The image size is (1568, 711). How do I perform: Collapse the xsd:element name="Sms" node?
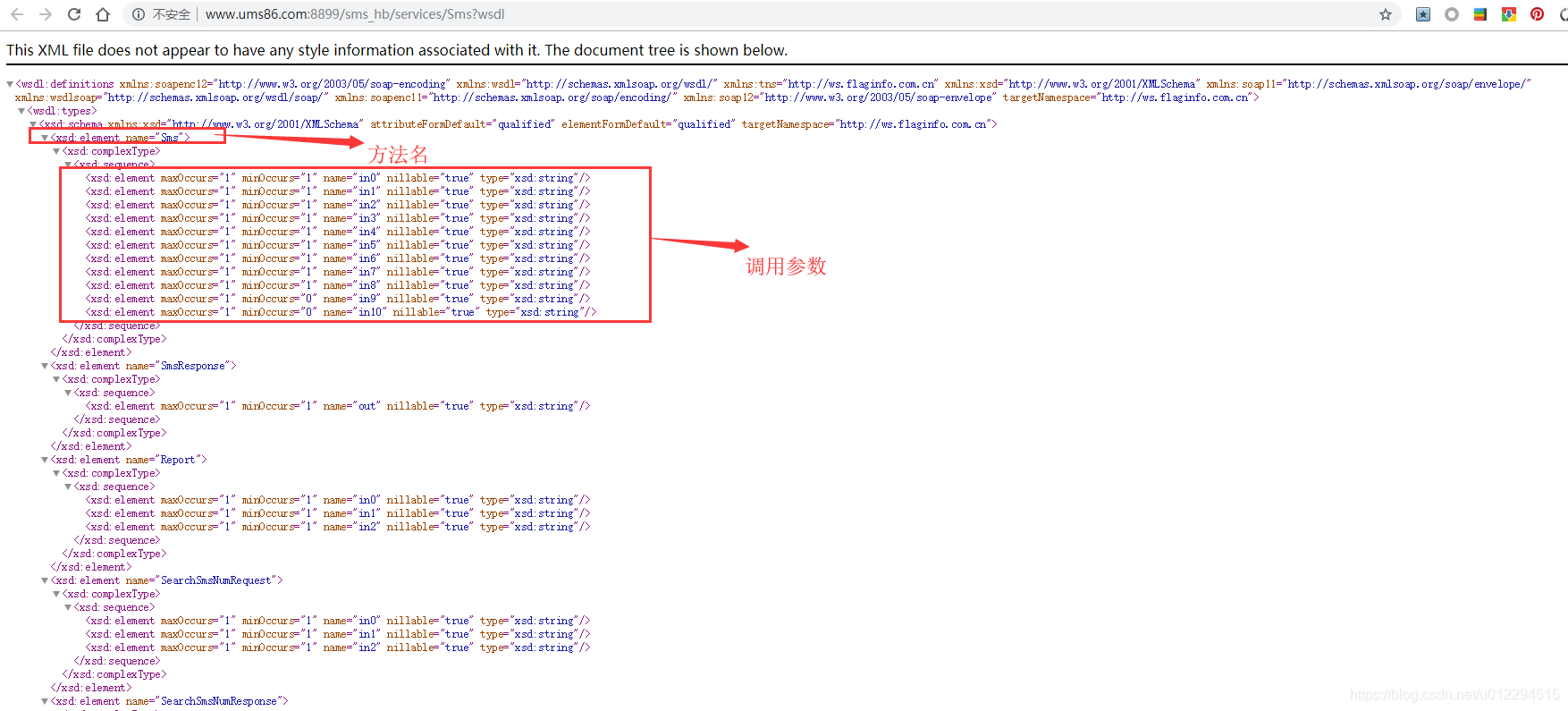[x=45, y=138]
